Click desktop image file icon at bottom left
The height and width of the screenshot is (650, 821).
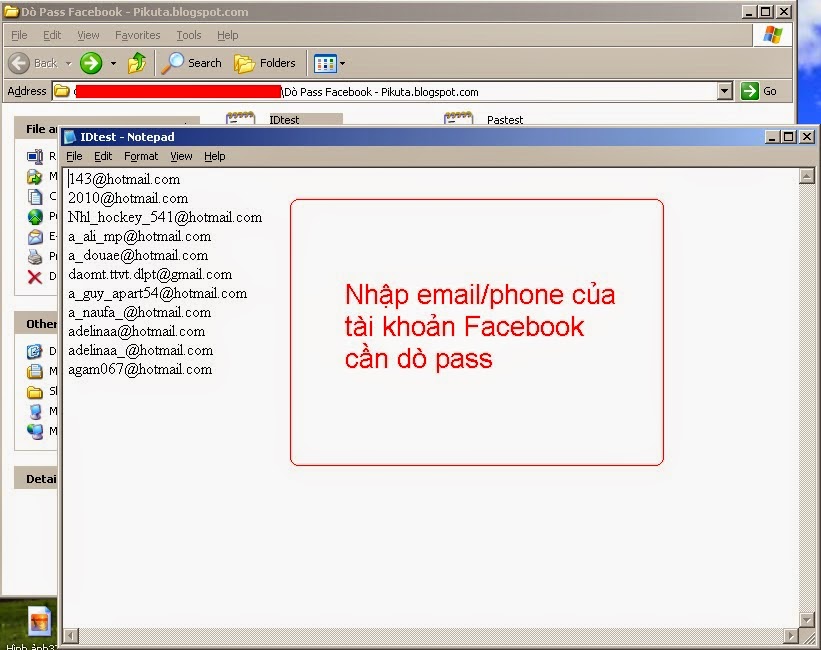40,622
